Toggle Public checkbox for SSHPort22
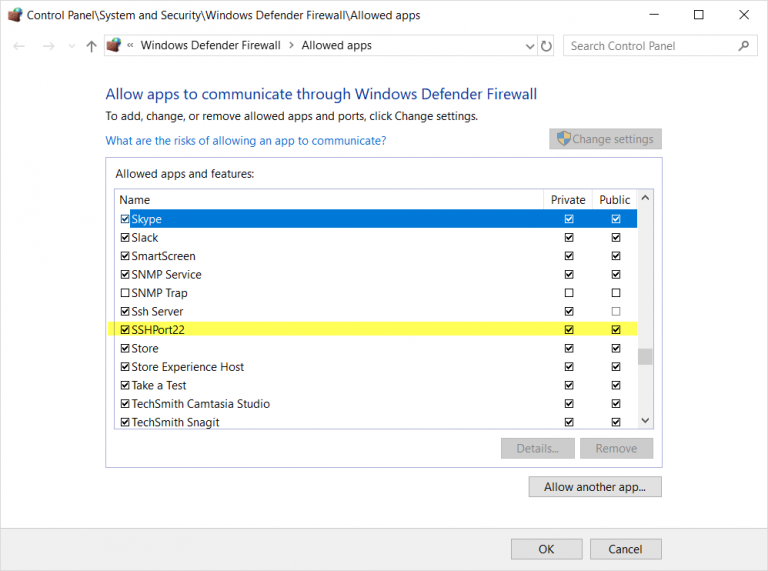This screenshot has height=571, width=768. [x=616, y=330]
